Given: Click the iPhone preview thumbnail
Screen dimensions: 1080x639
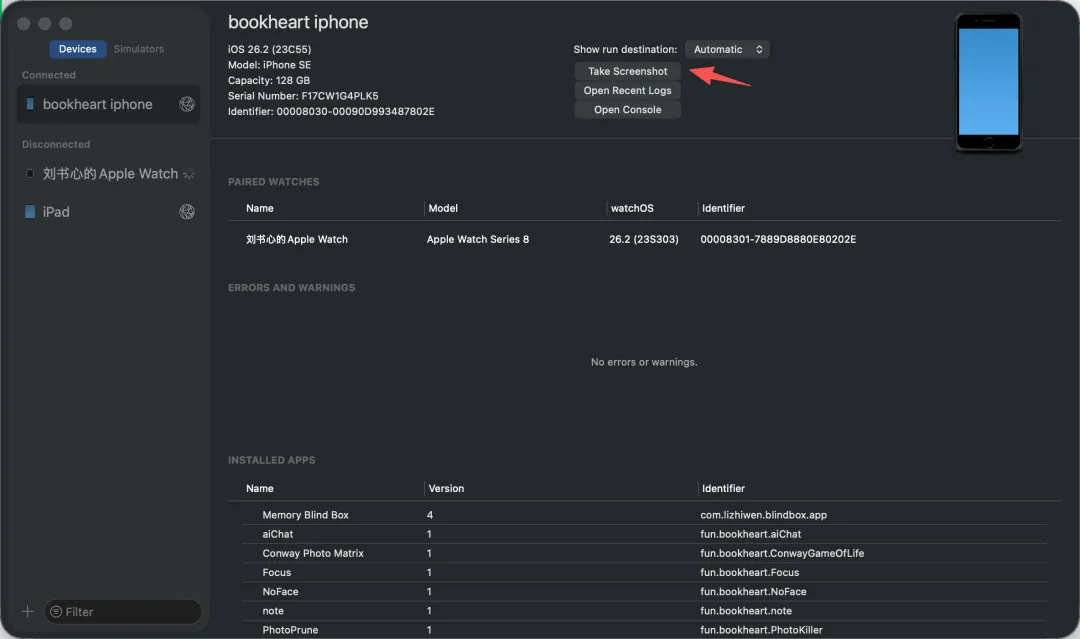Looking at the screenshot, I should [988, 82].
